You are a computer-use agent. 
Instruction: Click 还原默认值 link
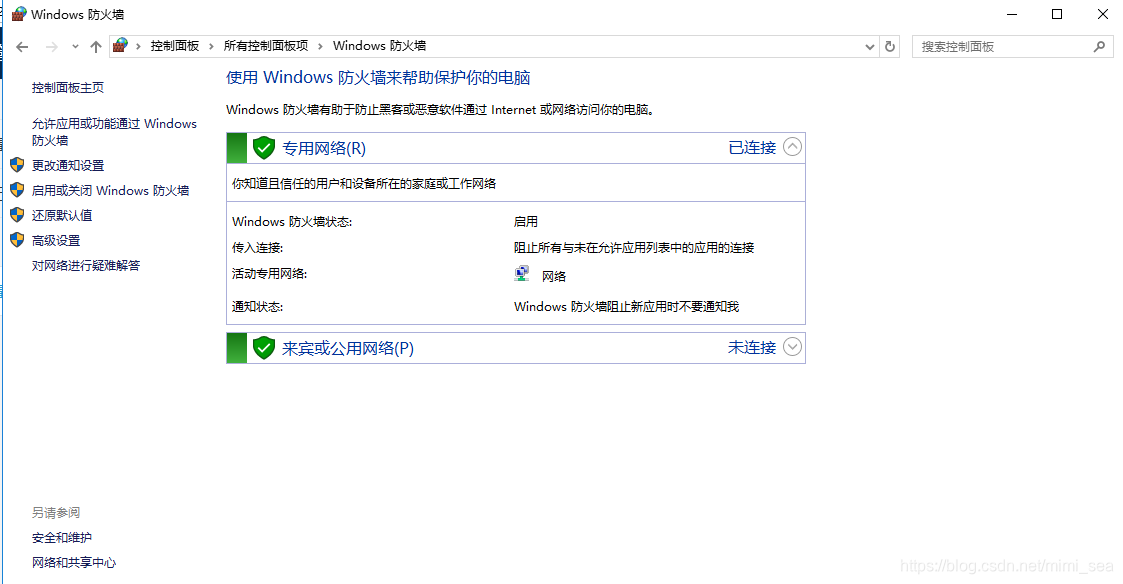pyautogui.click(x=62, y=215)
